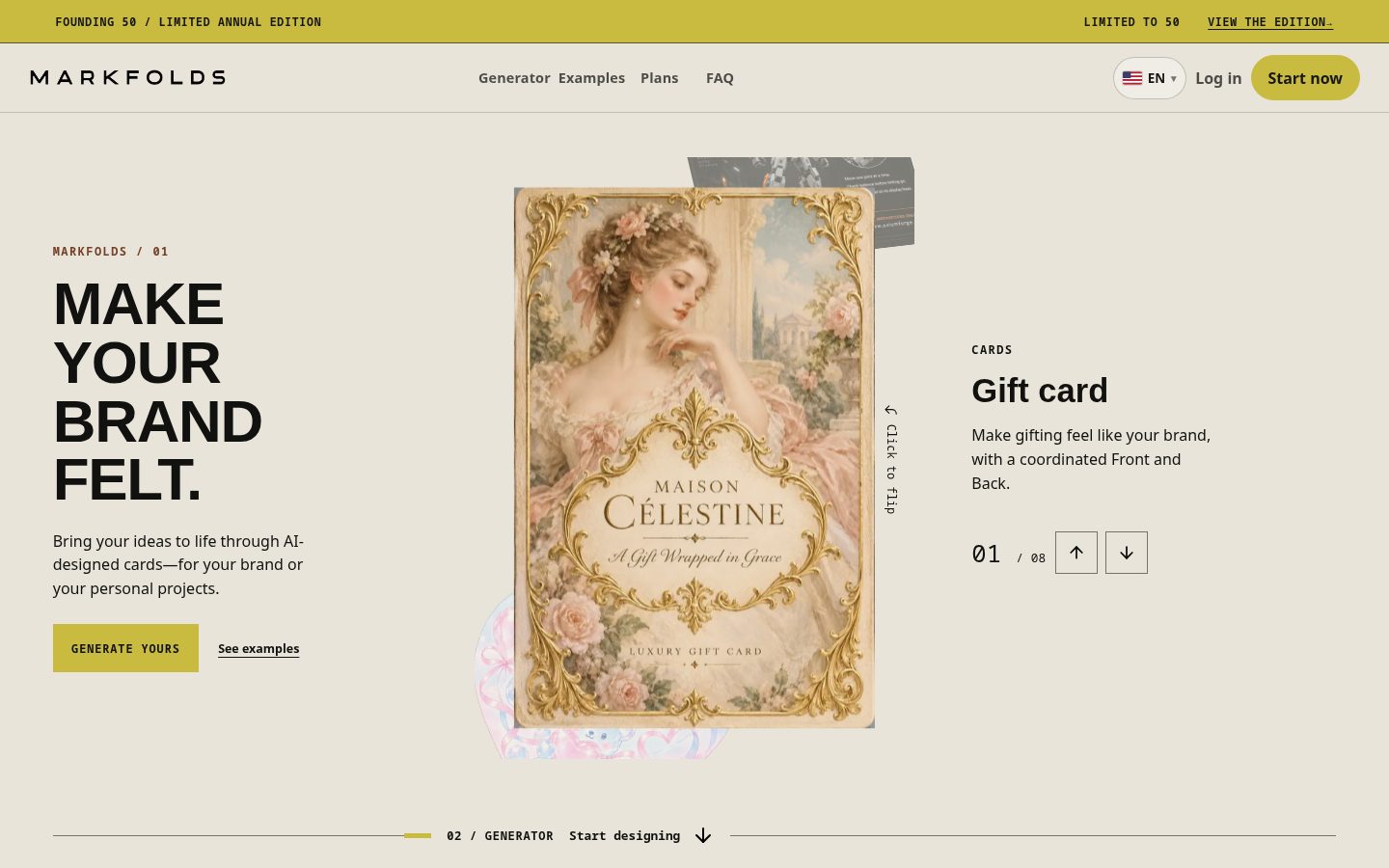Click the Founding 50 announcement text
This screenshot has width=1389, height=868.
(188, 22)
